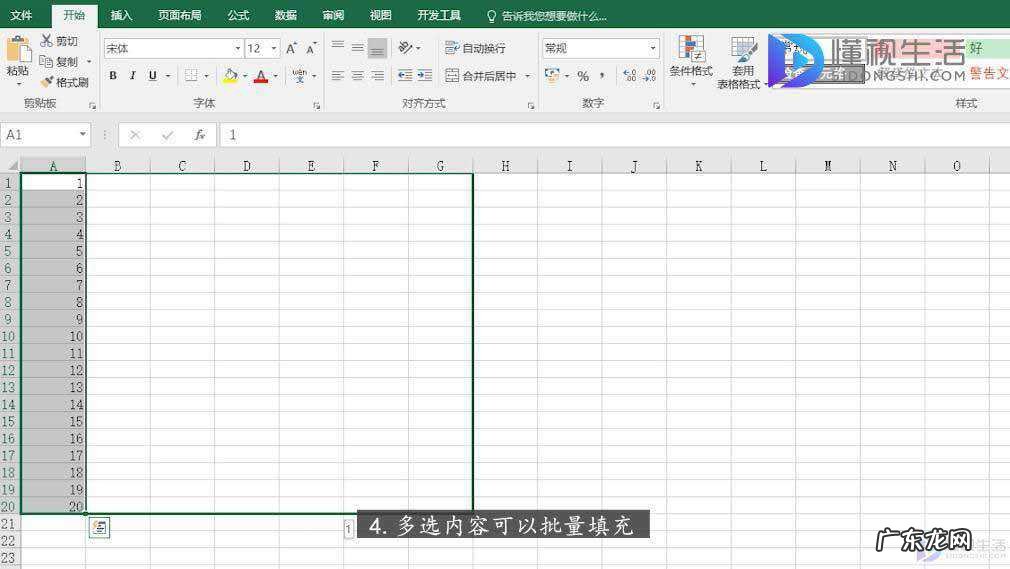The height and width of the screenshot is (569, 1010).
Task: Increase font size with large A
Action: 291,48
